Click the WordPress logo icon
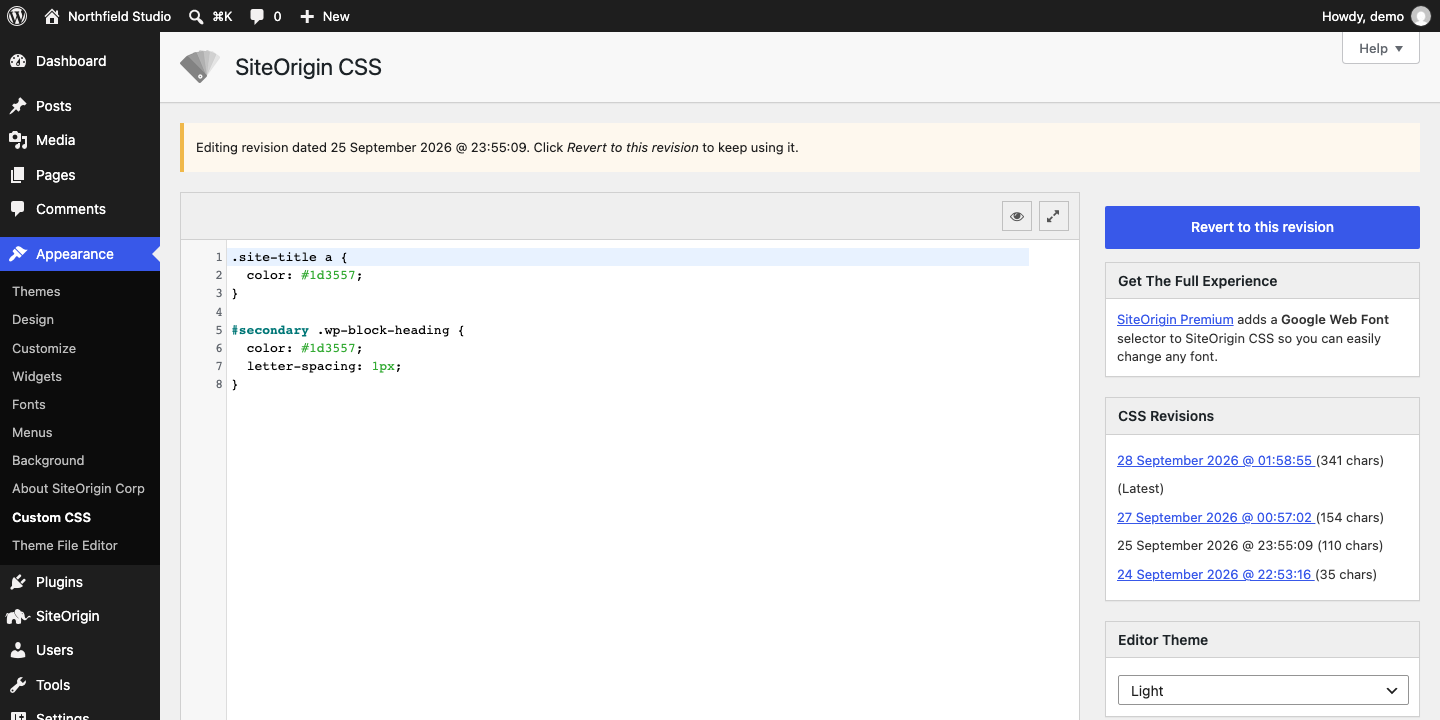 pyautogui.click(x=17, y=16)
